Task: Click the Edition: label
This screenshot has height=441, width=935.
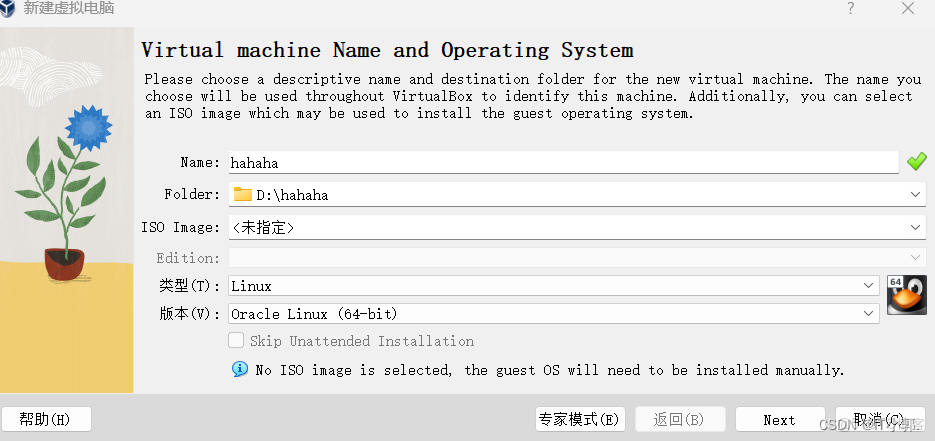Action: tap(188, 258)
